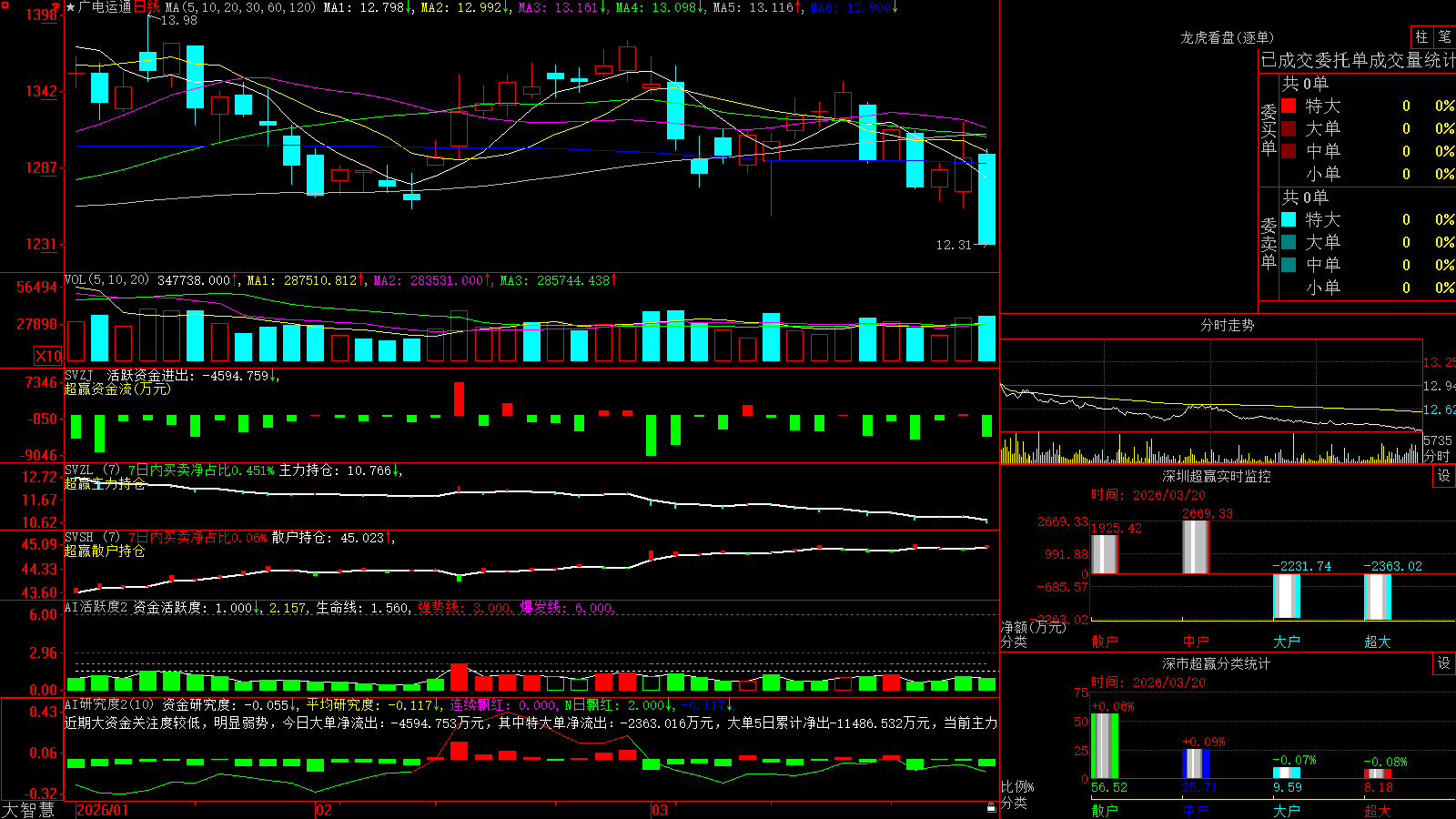Click the MA2: 12.992 value
The height and width of the screenshot is (819, 1456).
(460, 7)
